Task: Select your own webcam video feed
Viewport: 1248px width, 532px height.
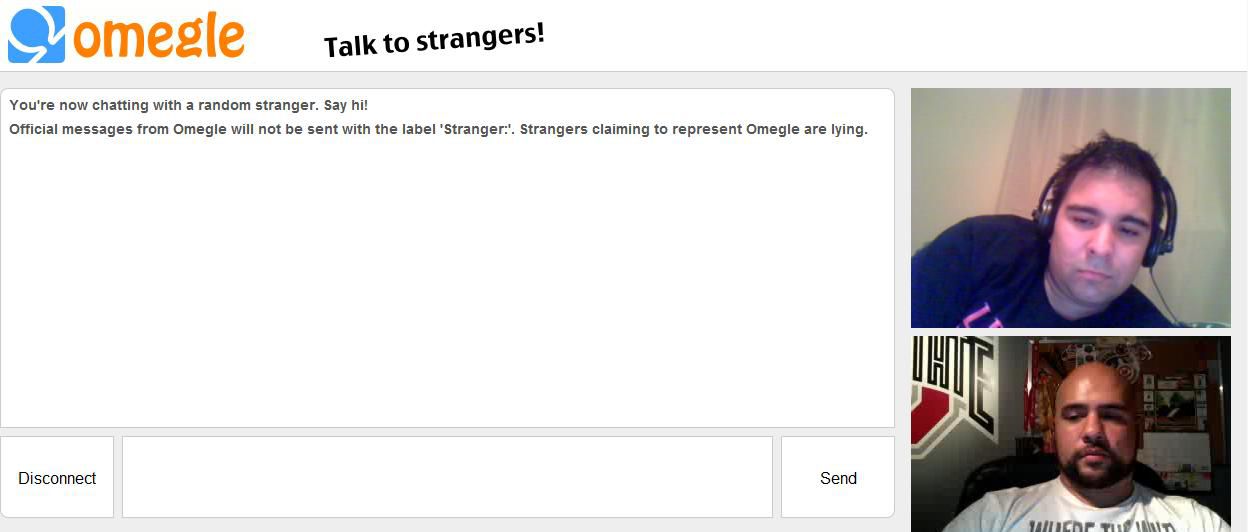Action: pyautogui.click(x=1070, y=434)
